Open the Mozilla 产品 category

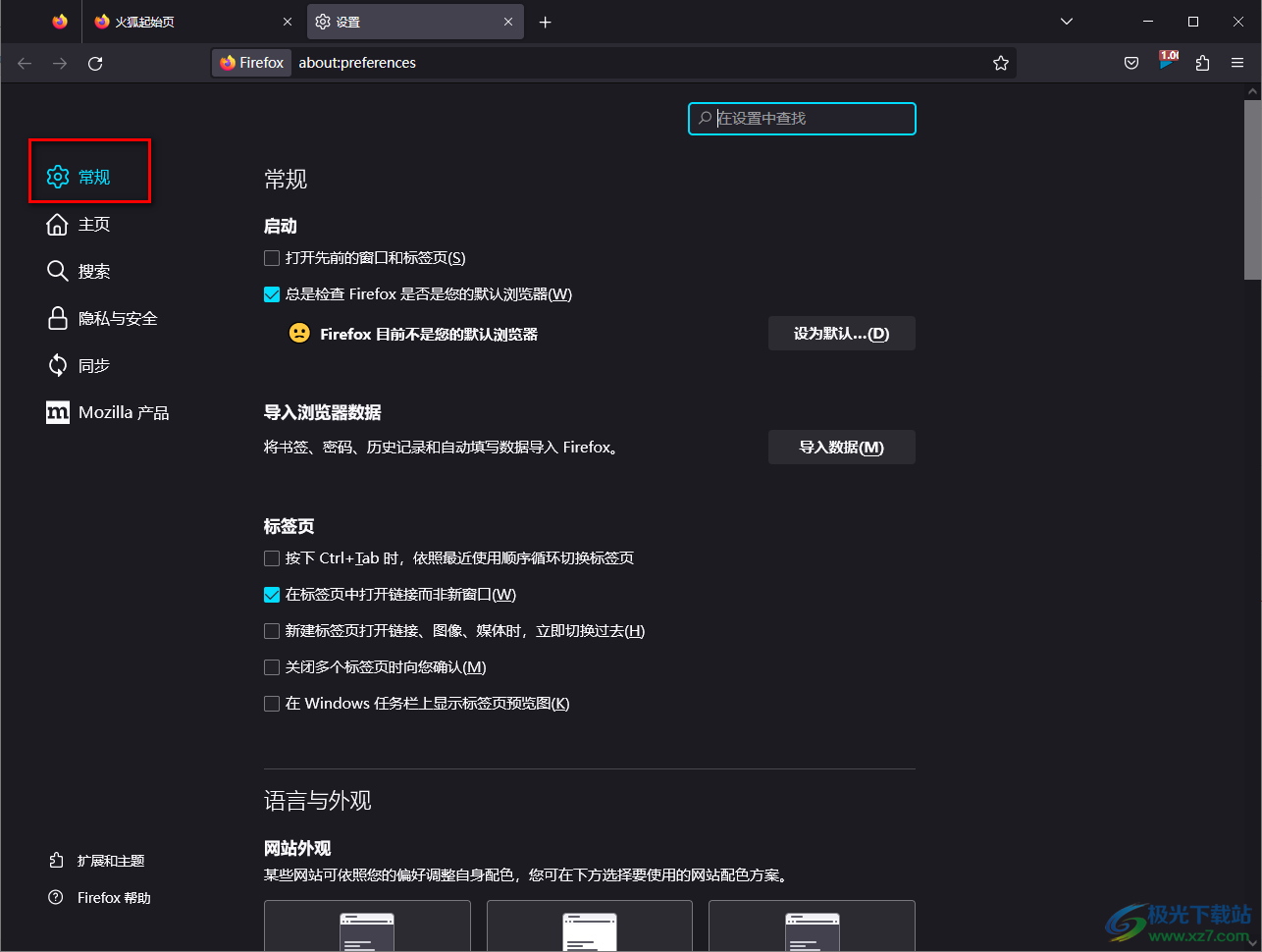coord(108,412)
